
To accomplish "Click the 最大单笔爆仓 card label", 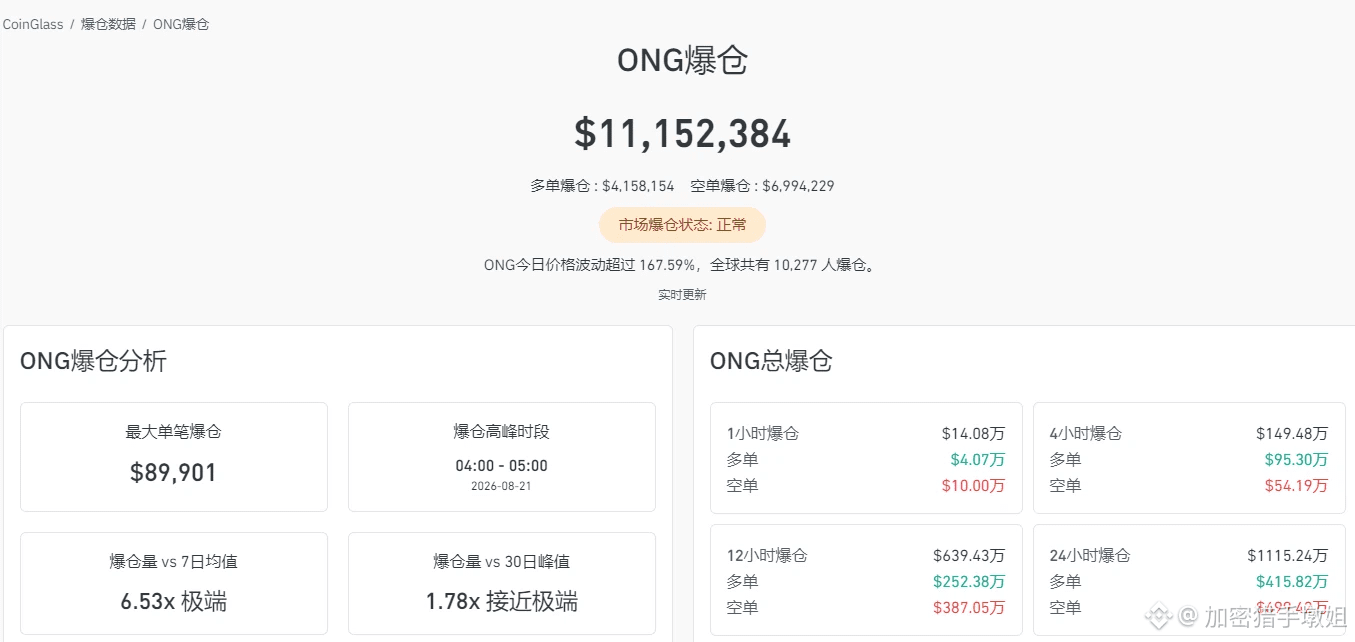I will (x=173, y=432).
